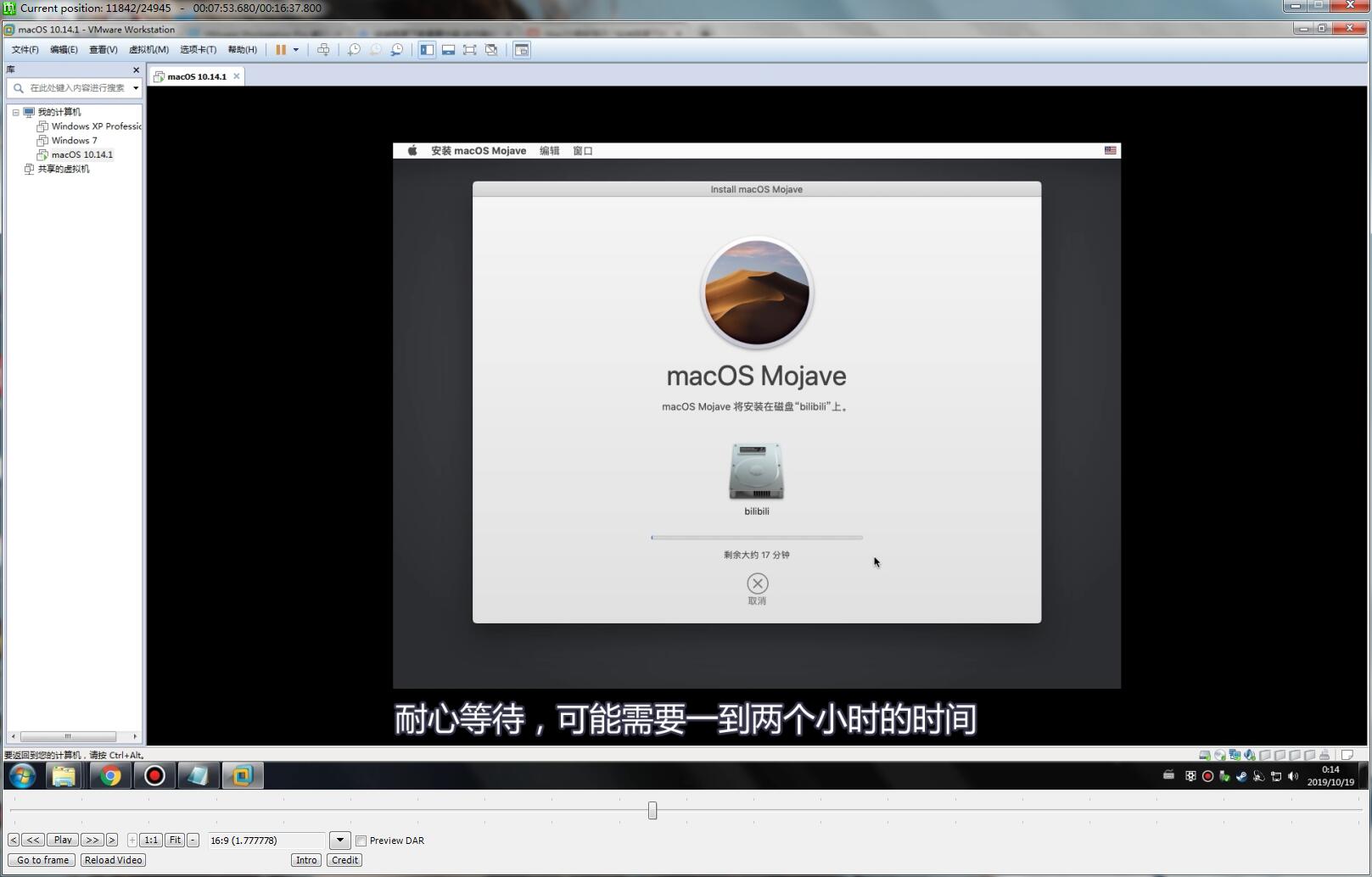Open the 虚拟机(M) menu
The height and width of the screenshot is (877, 1372).
click(x=148, y=50)
